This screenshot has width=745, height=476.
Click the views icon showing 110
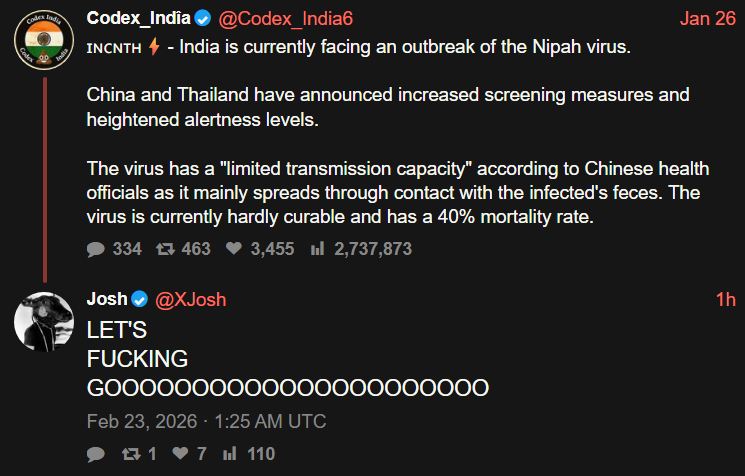tap(231, 454)
